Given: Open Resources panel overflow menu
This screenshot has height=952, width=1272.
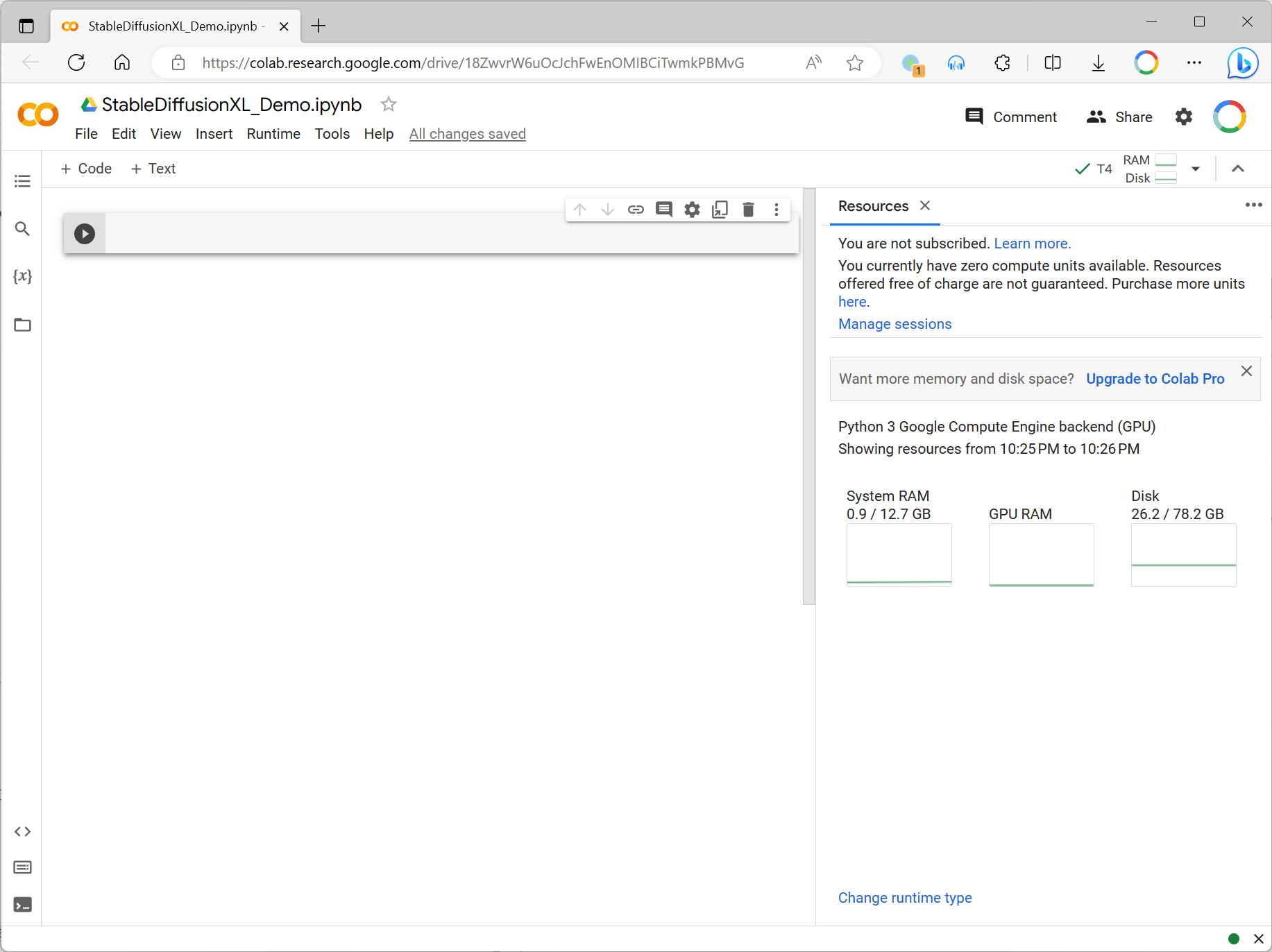Looking at the screenshot, I should (1253, 205).
